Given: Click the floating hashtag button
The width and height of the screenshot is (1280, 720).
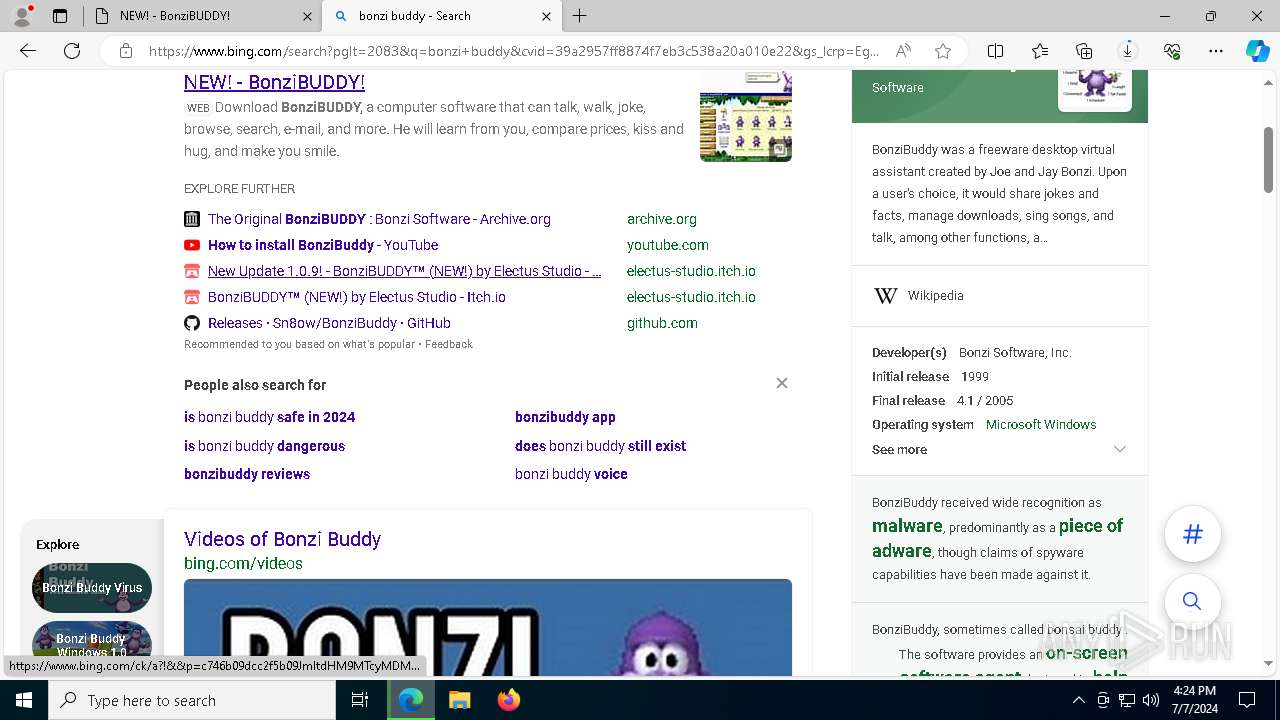Looking at the screenshot, I should 1192,534.
